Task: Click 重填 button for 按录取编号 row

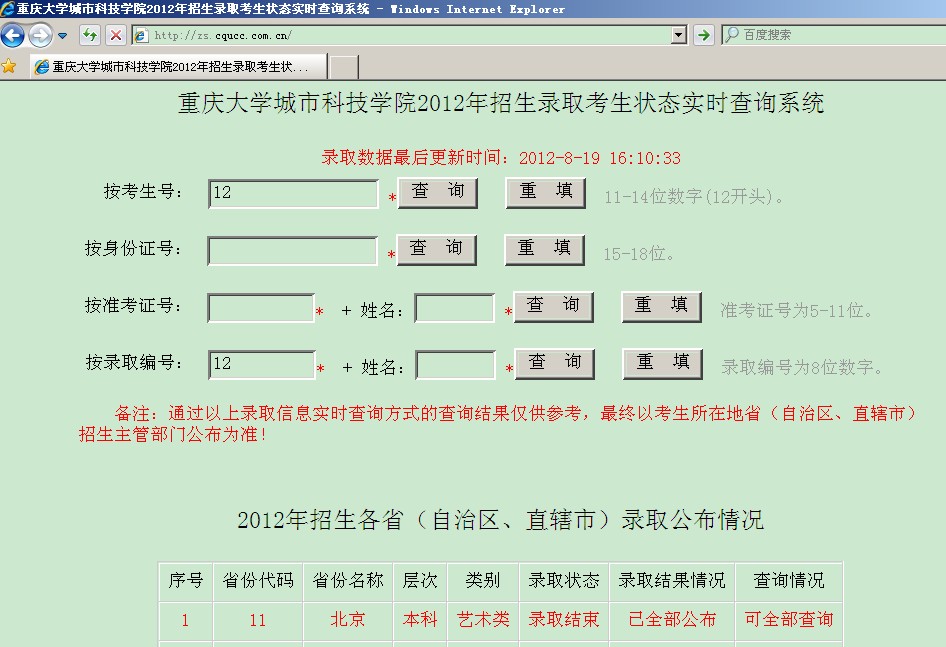Action: [x=662, y=363]
